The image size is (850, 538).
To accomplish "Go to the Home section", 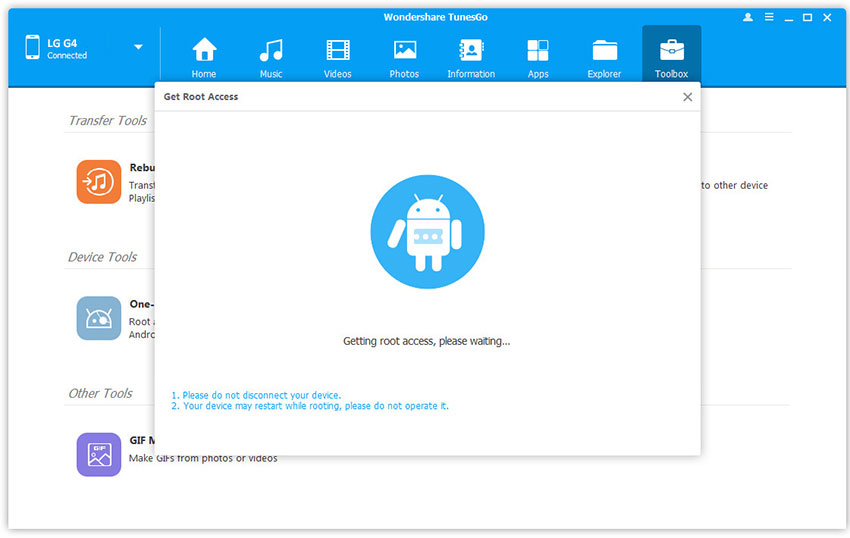I will (x=204, y=56).
